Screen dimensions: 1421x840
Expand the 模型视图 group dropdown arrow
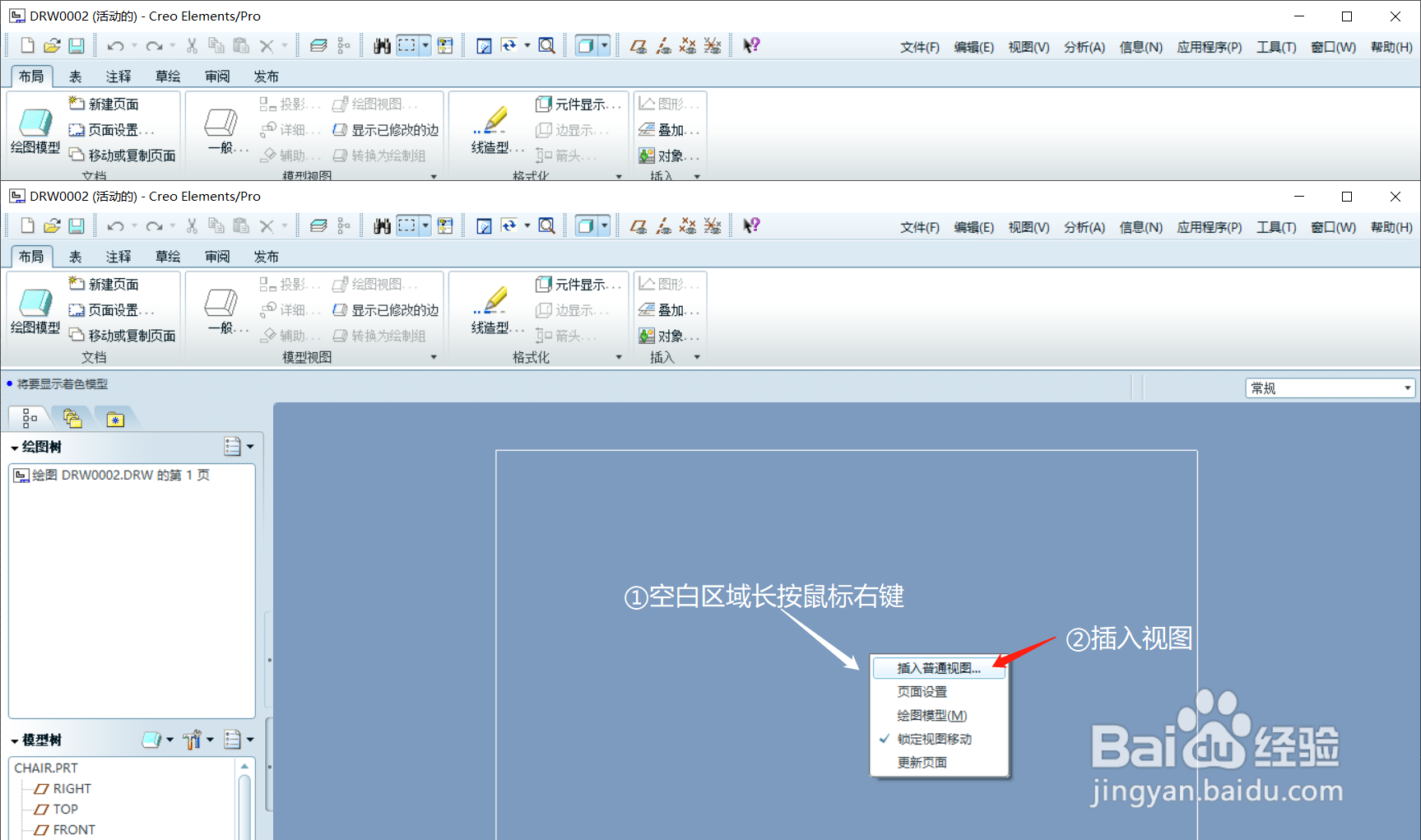point(434,356)
